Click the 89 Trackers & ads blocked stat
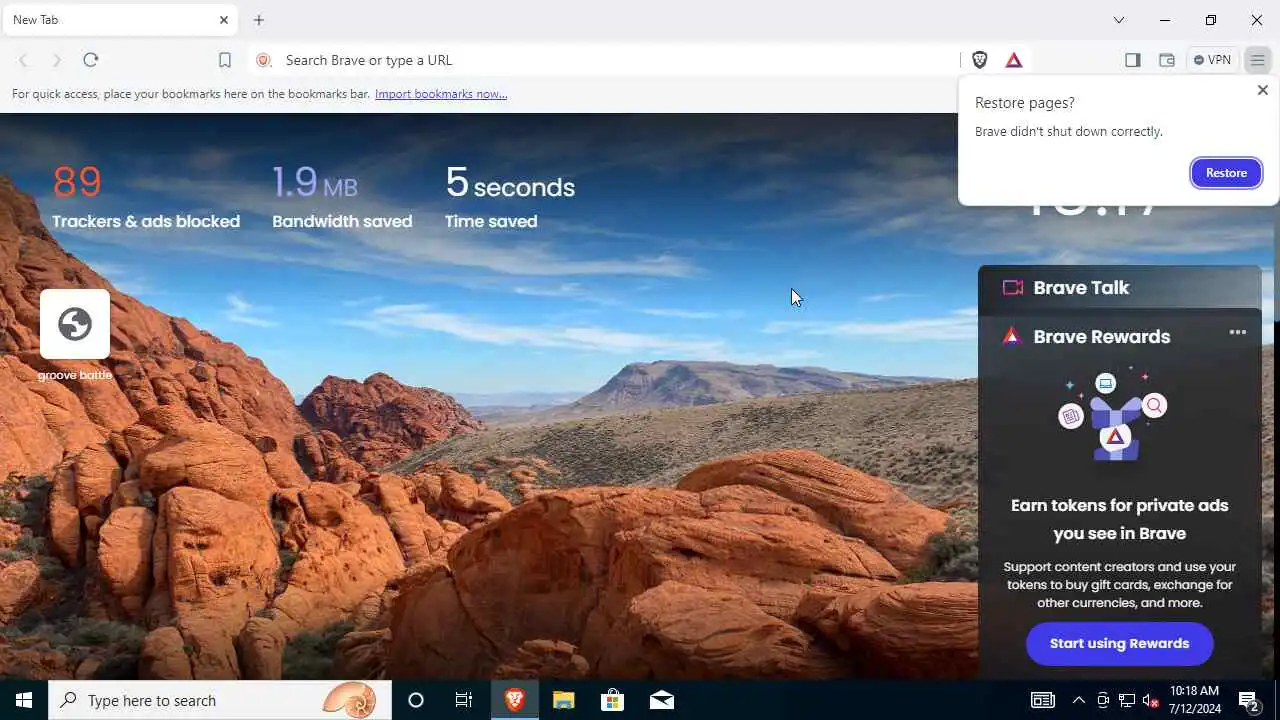This screenshot has height=720, width=1280. tap(146, 197)
